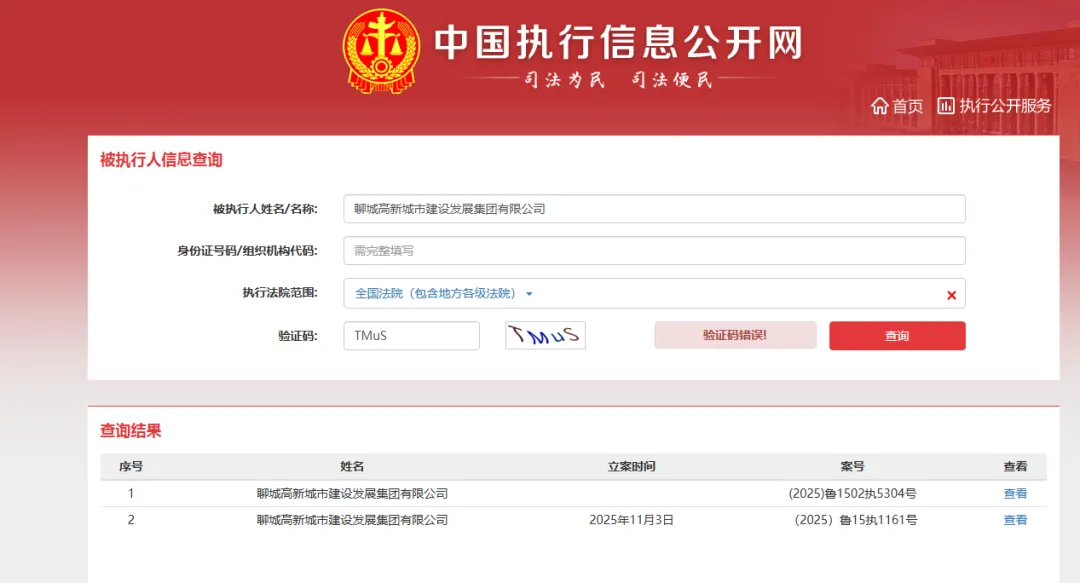Viewport: 1080px width, 583px height.
Task: Click the 查看 column header
Action: [1015, 467]
